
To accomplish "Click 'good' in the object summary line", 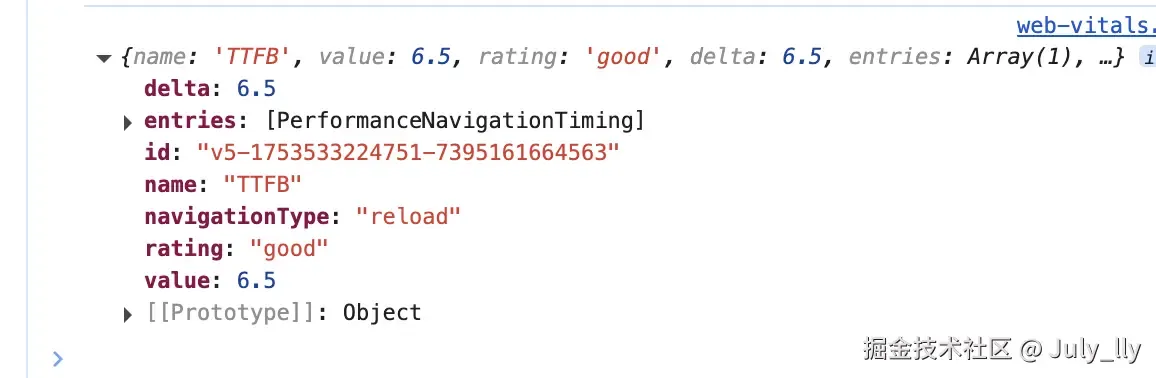I will [621, 57].
